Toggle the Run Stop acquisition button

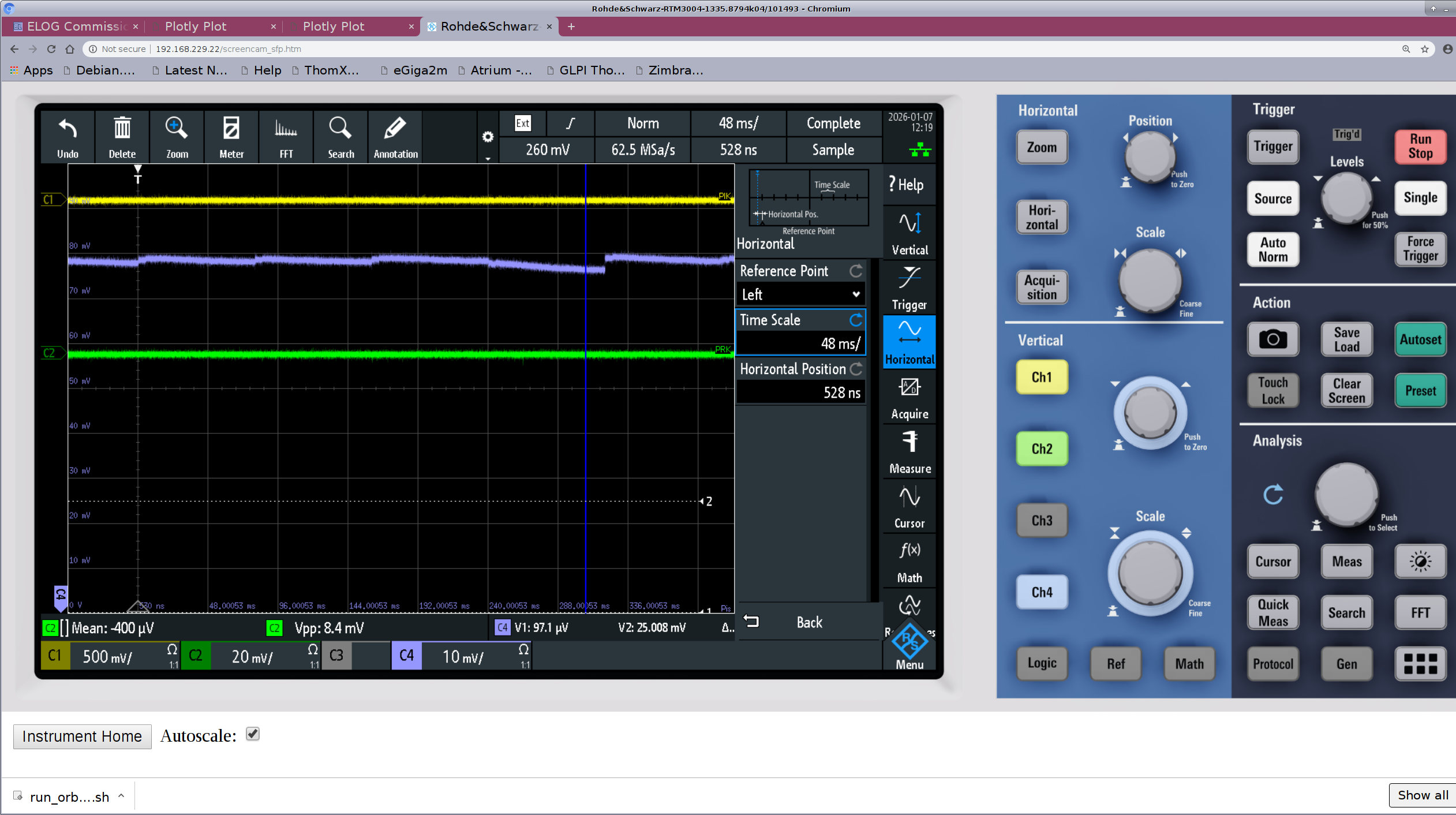pyautogui.click(x=1420, y=147)
